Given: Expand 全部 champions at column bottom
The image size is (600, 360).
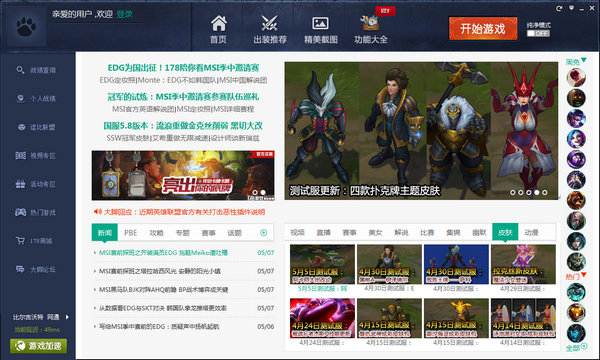Looking at the screenshot, I should pos(576,347).
